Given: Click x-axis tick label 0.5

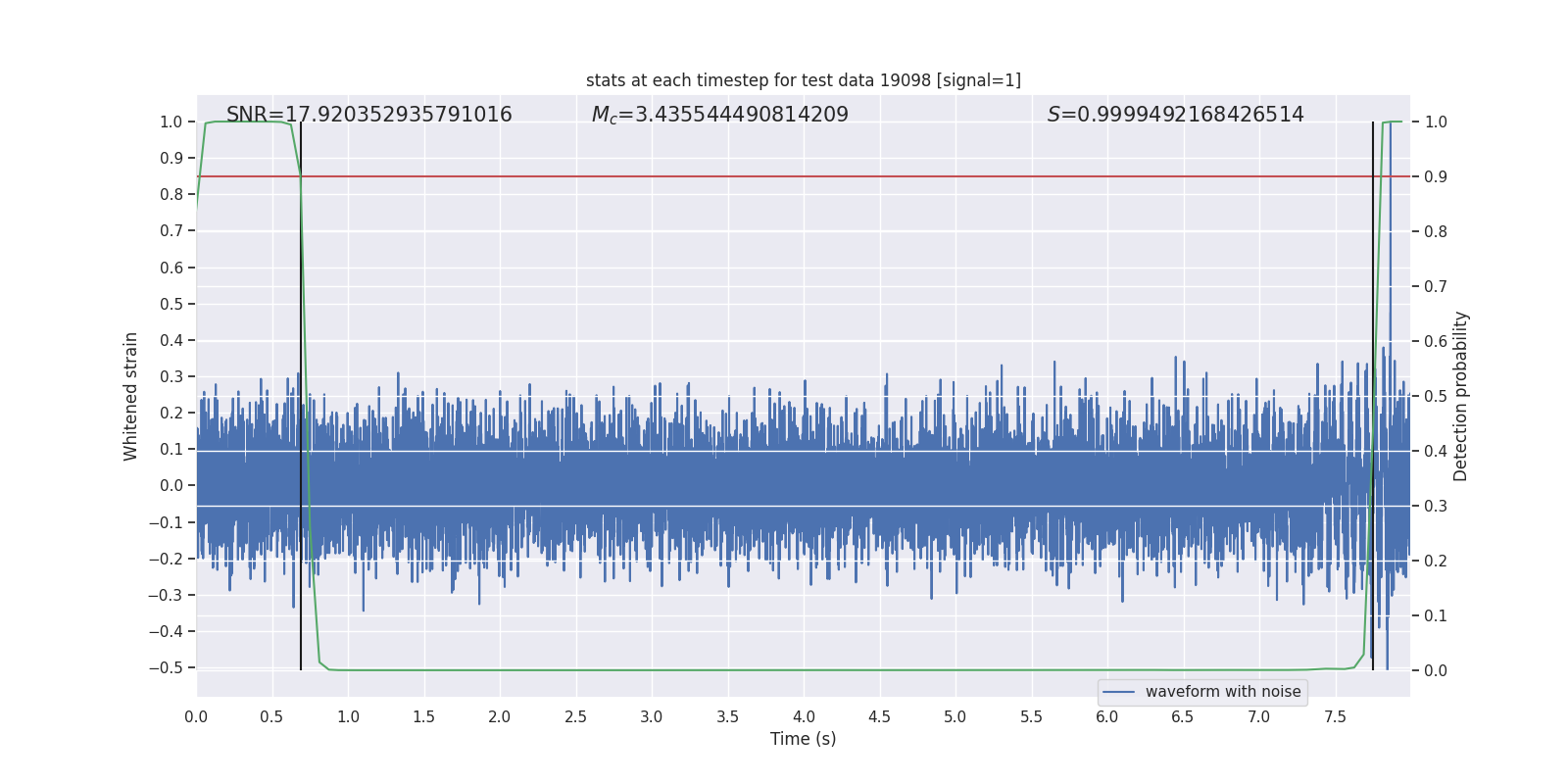Looking at the screenshot, I should 271,717.
